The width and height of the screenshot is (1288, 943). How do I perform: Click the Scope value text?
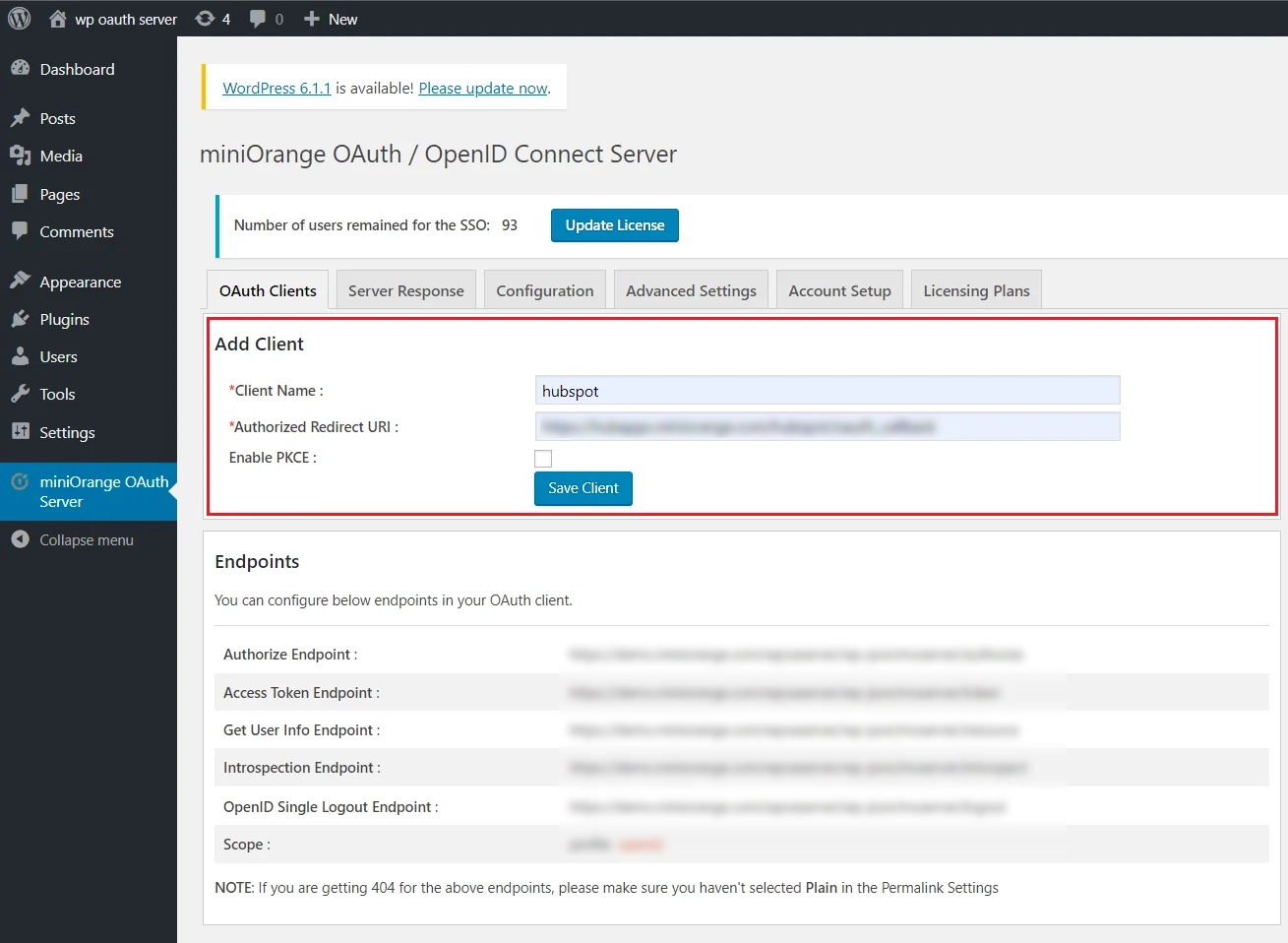(x=616, y=845)
